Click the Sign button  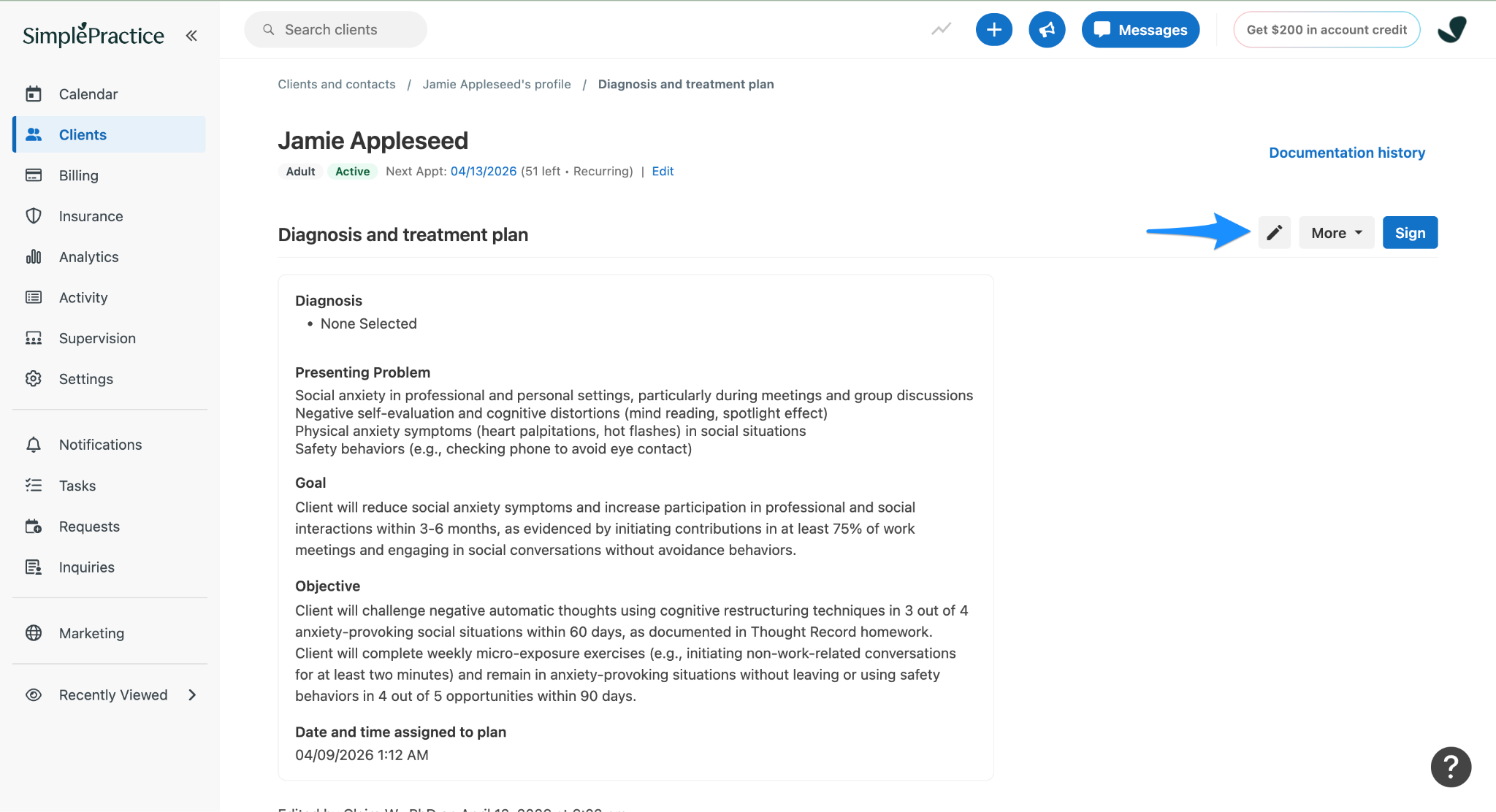click(1410, 233)
